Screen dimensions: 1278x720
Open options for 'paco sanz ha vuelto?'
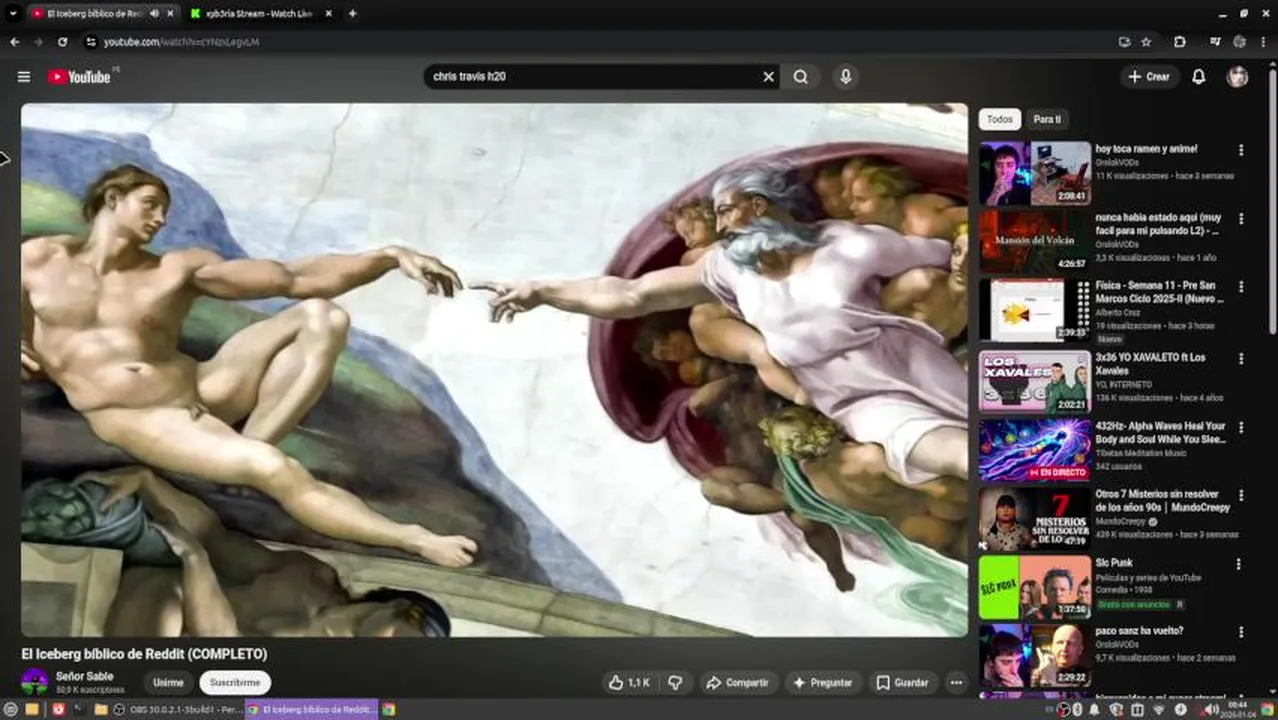[x=1241, y=632]
